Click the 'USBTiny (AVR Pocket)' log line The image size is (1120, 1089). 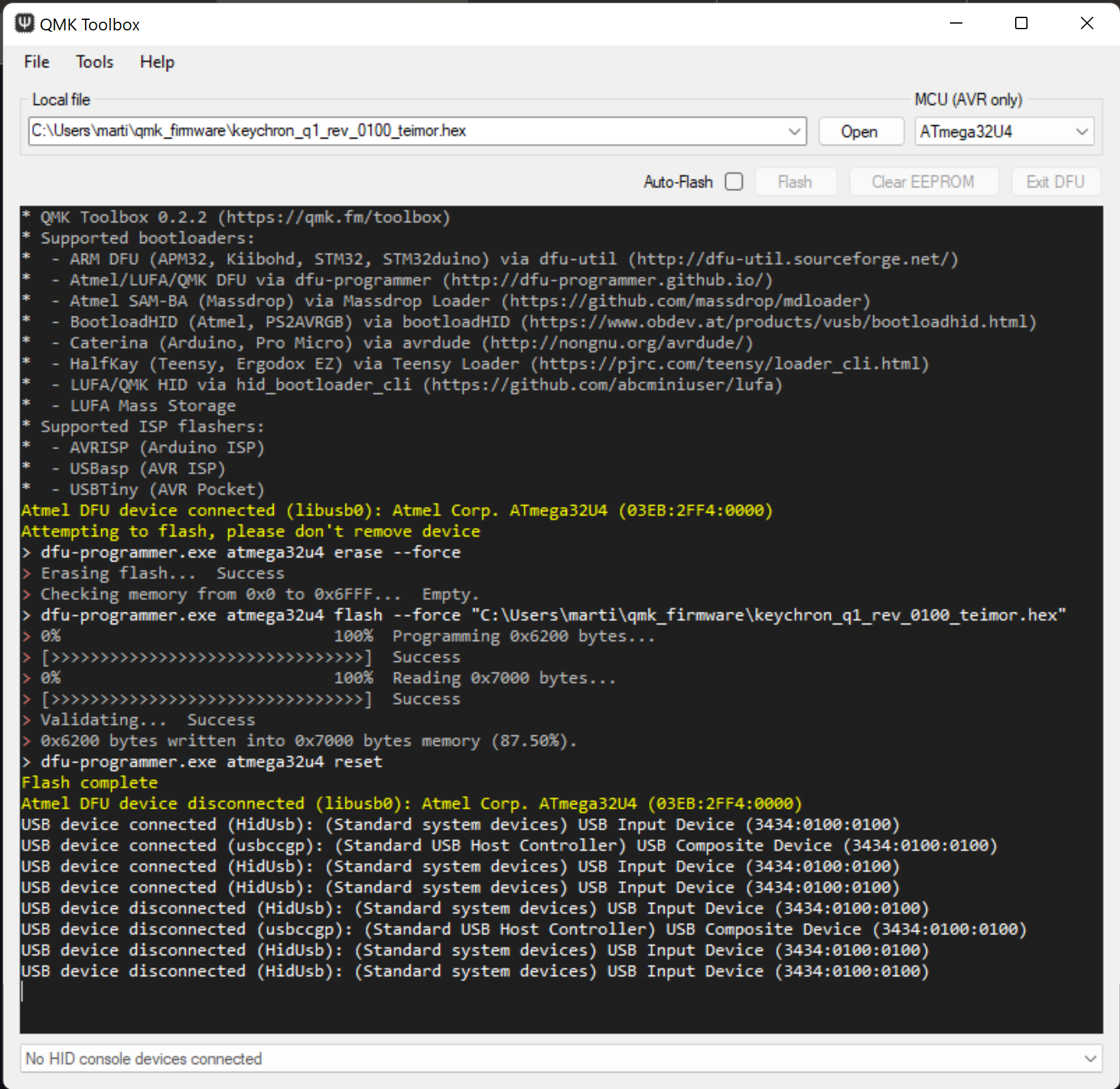(143, 490)
